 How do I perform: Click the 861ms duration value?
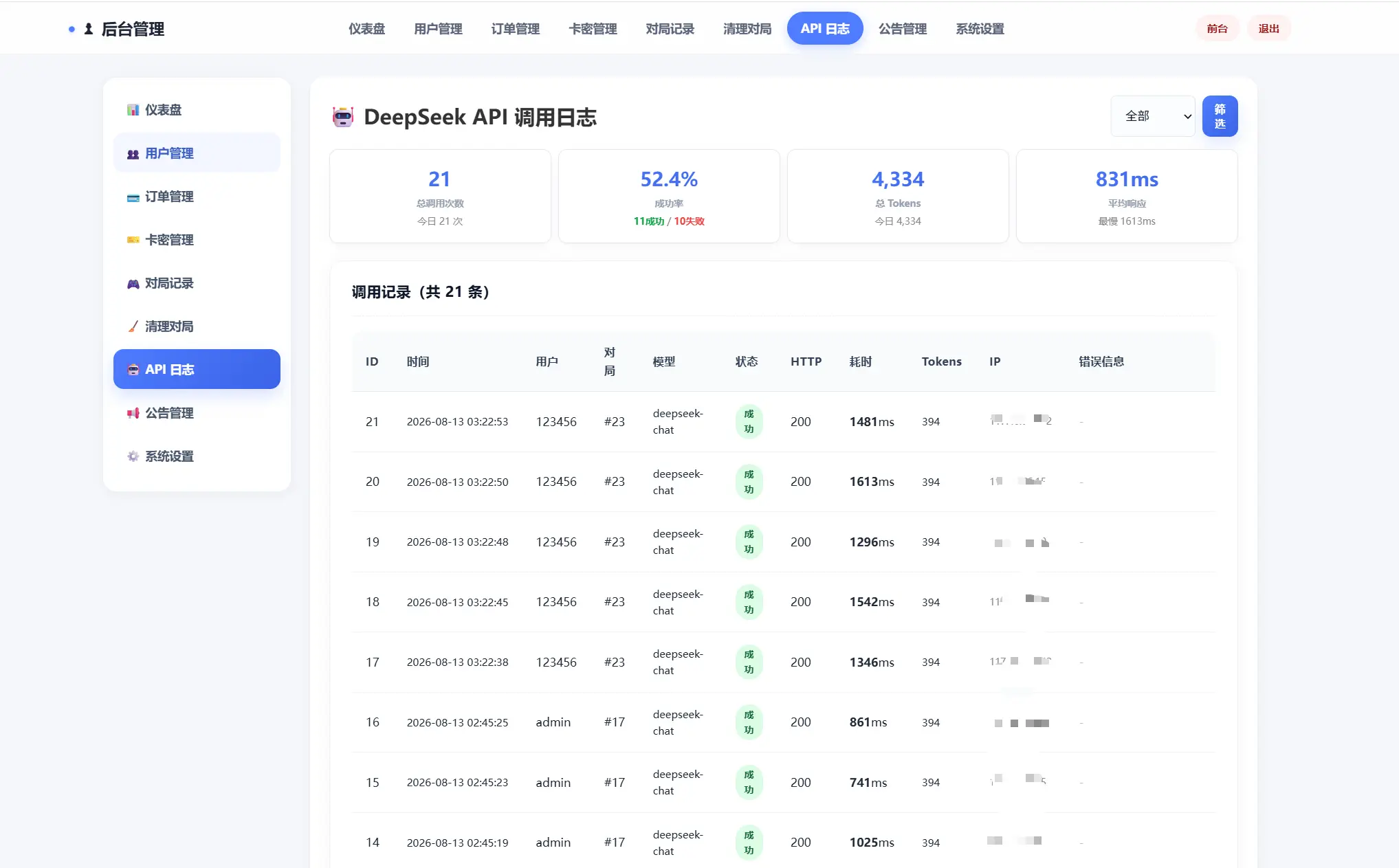click(x=868, y=722)
